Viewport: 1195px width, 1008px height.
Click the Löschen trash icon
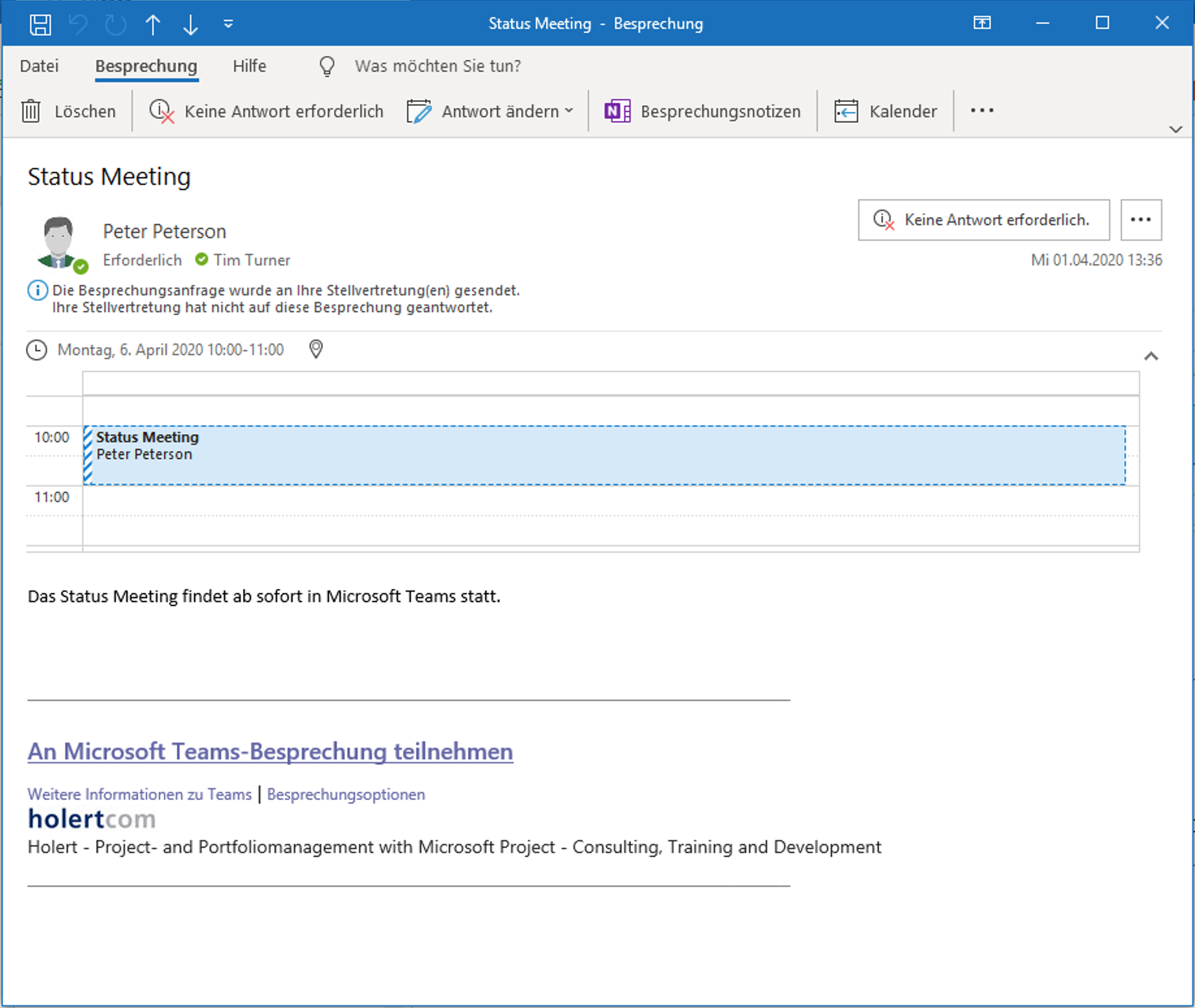(x=31, y=111)
